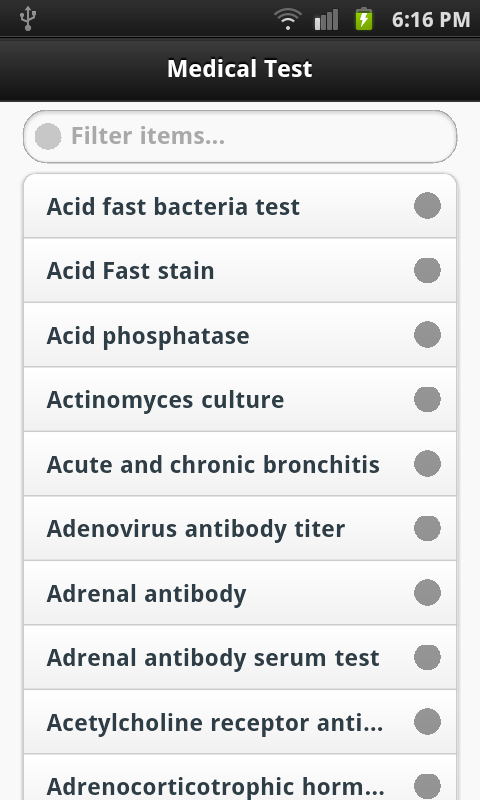
Task: Expand the Adrenocorticotrophic horm... row indicator
Action: click(x=427, y=786)
